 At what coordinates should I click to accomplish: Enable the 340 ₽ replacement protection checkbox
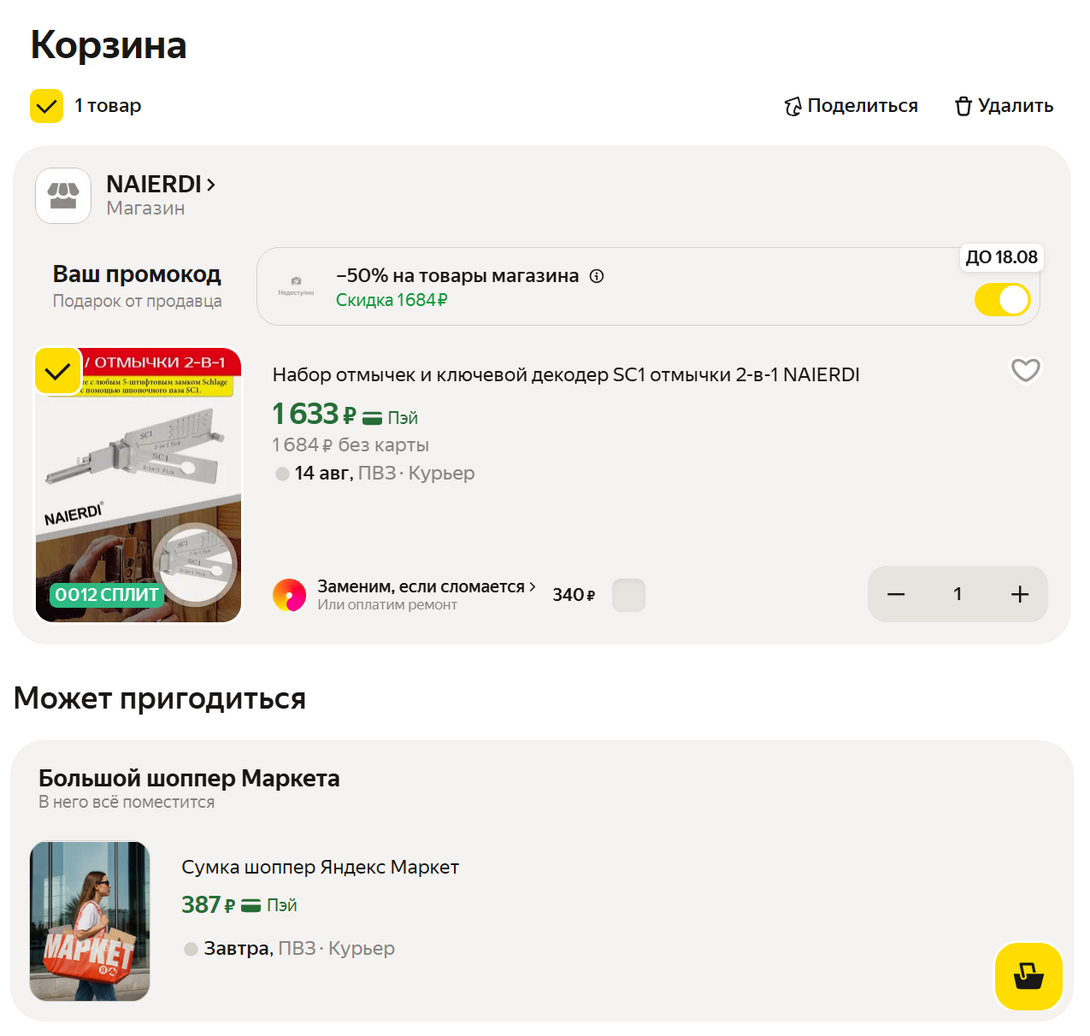point(628,595)
